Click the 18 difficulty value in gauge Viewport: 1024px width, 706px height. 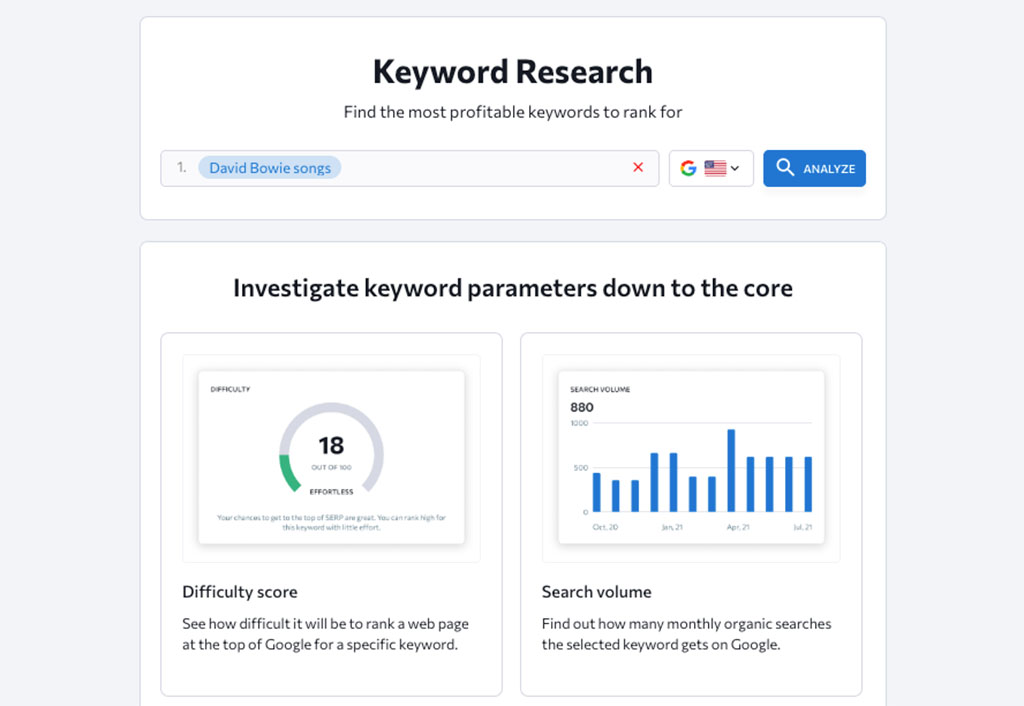(331, 445)
